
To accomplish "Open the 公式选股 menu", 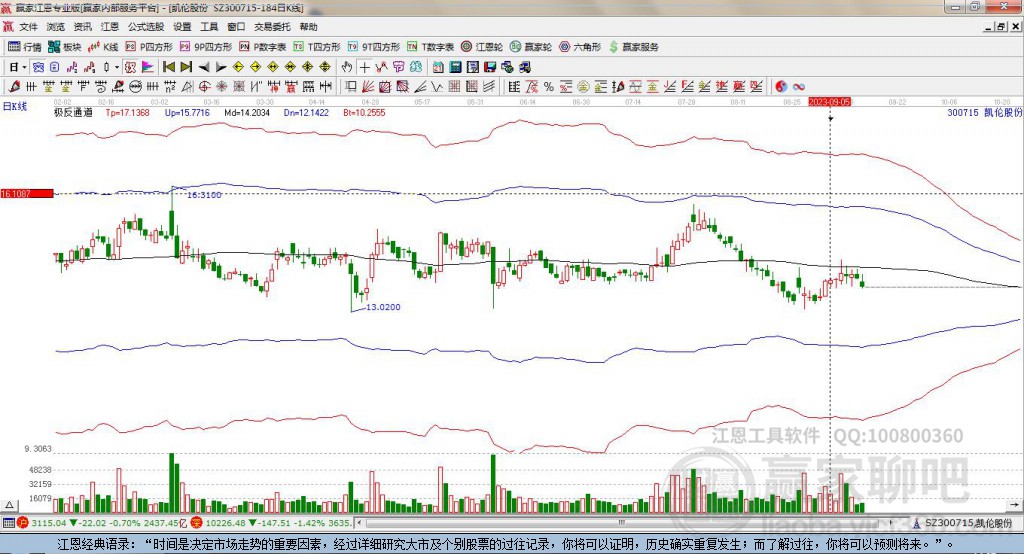I will coord(146,27).
